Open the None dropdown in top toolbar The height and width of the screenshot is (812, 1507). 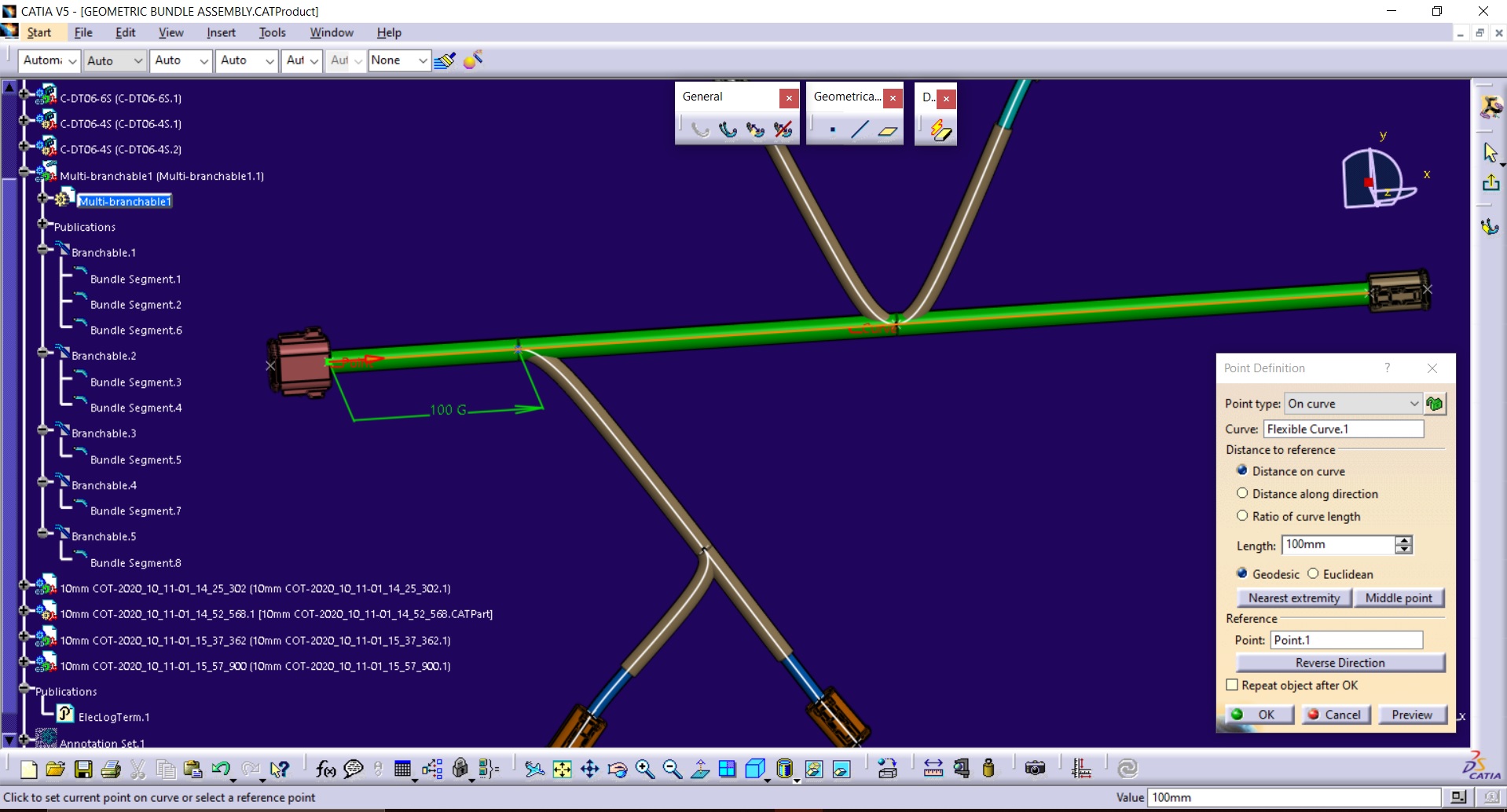tap(423, 60)
